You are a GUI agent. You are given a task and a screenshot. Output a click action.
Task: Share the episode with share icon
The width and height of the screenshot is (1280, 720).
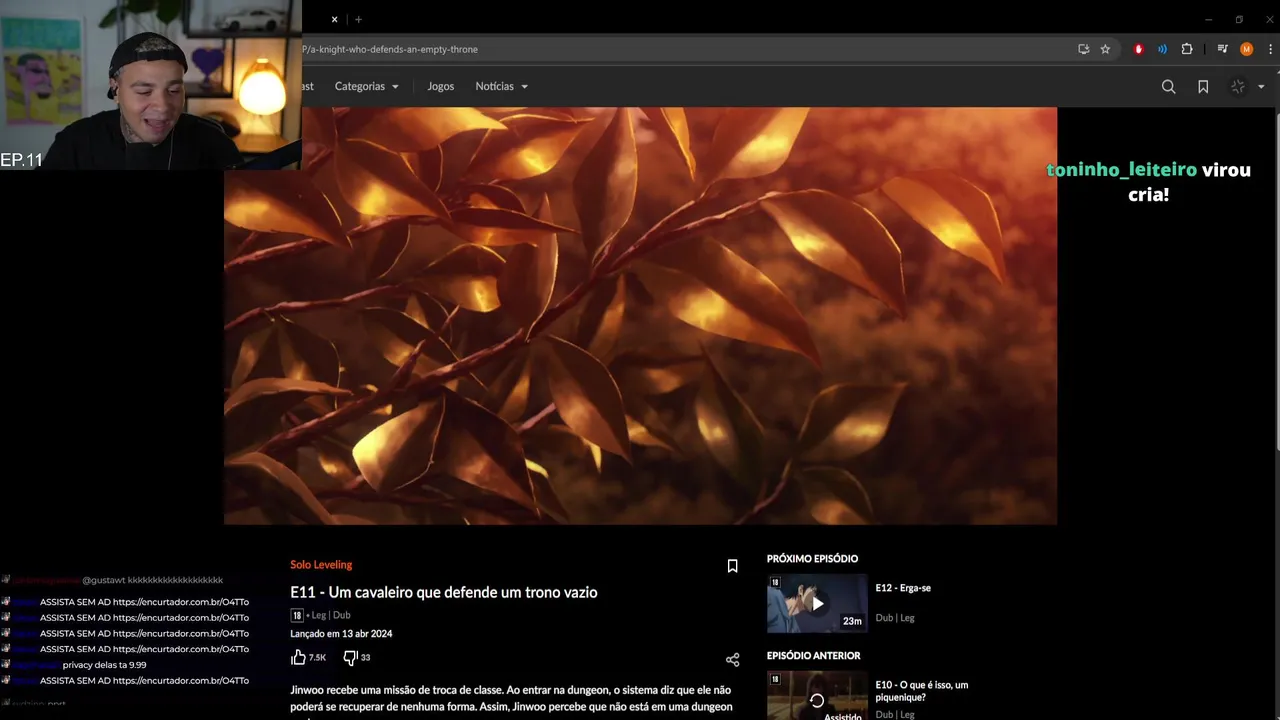tap(732, 660)
